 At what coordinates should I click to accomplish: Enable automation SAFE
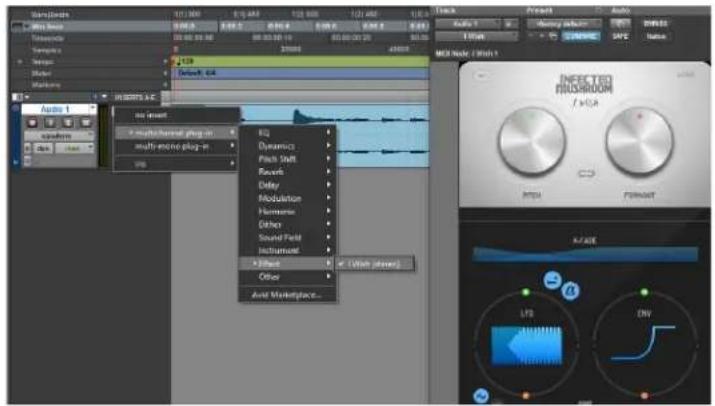pos(620,36)
